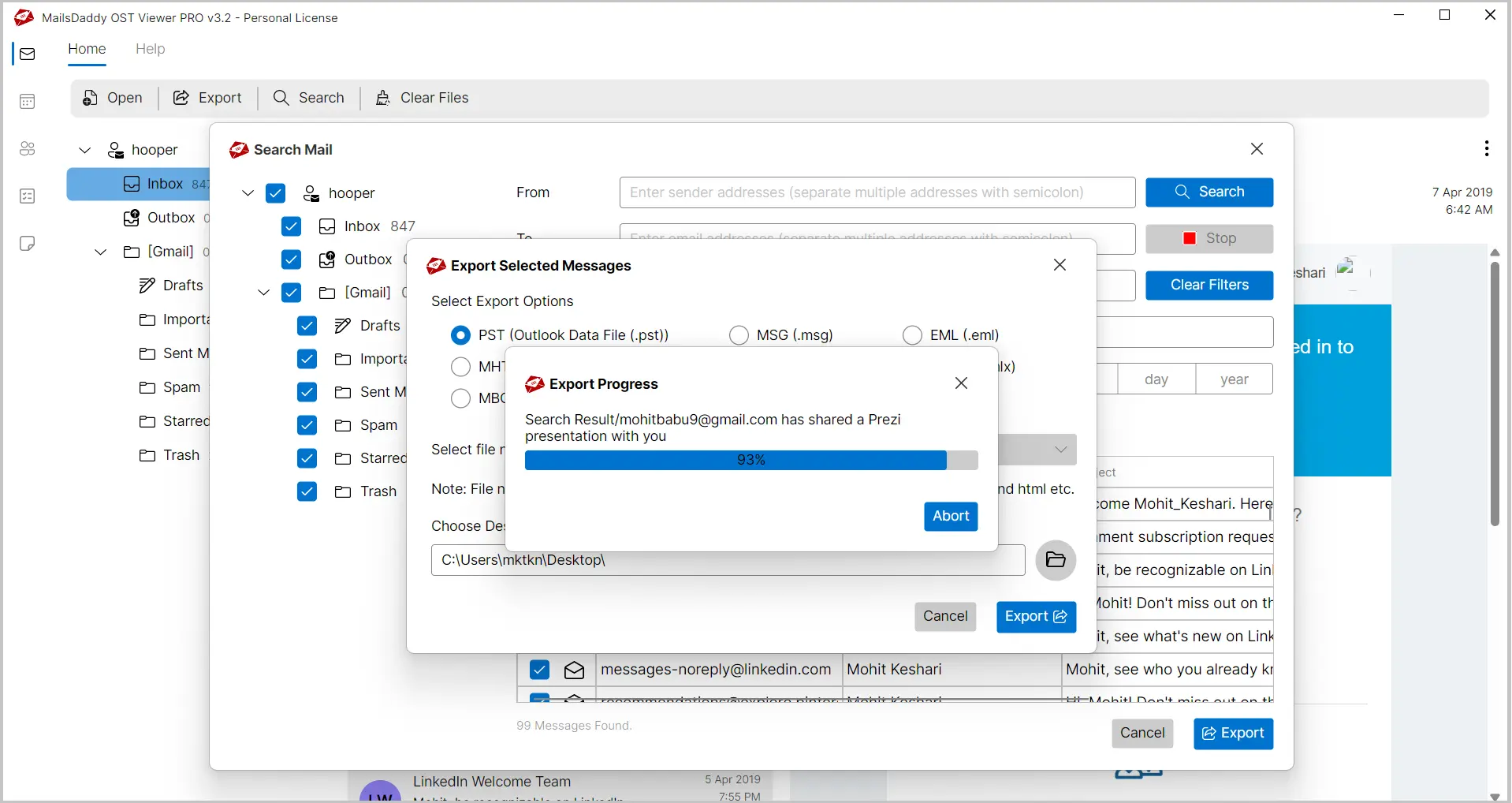Select the Sent Mail folder in main tree
This screenshot has height=803, width=1512.
coord(173,353)
